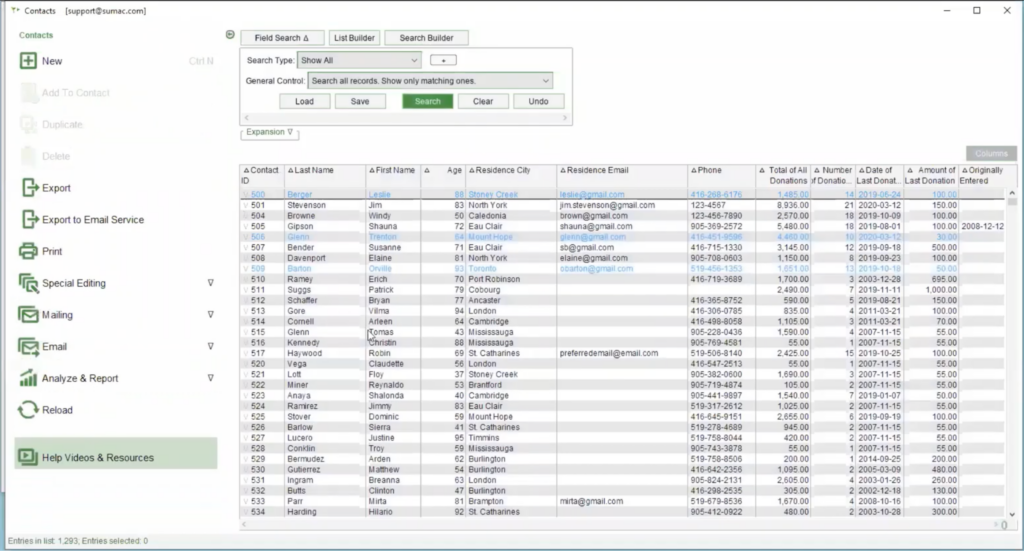Click the Columns button
The width and height of the screenshot is (1024, 551).
[991, 153]
